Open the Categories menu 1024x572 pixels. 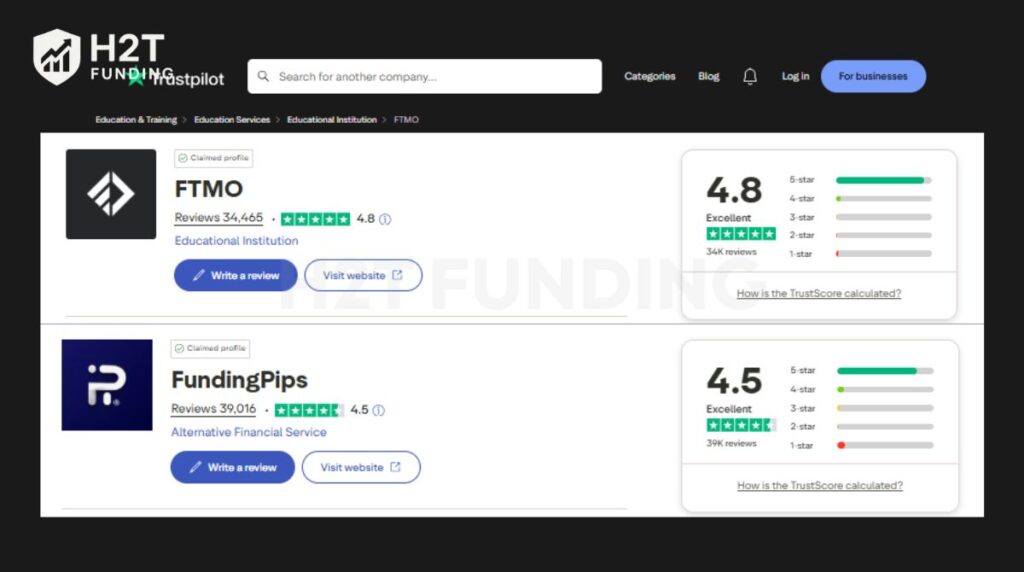tap(650, 76)
